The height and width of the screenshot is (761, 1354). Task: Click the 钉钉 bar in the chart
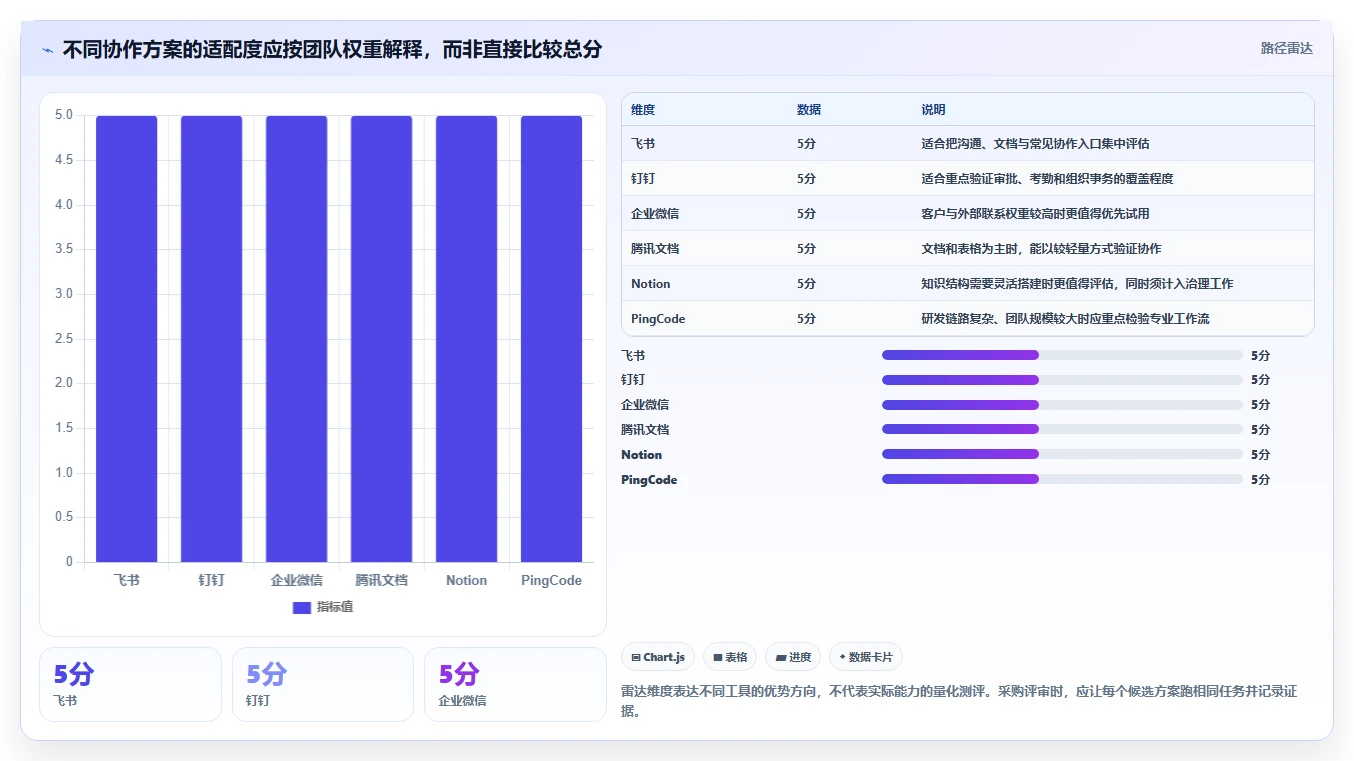212,339
